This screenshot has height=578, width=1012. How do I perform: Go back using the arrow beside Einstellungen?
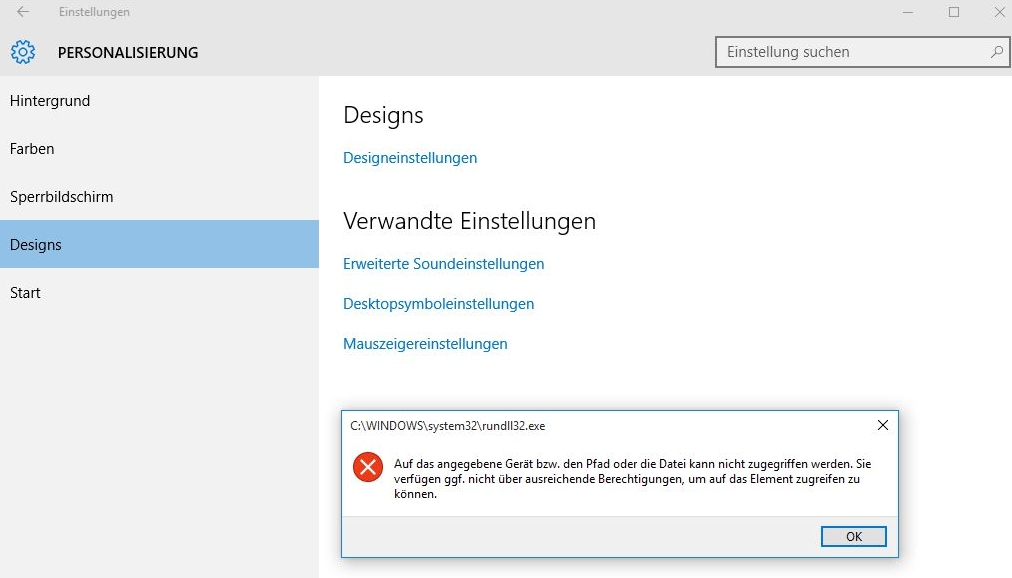click(x=23, y=12)
